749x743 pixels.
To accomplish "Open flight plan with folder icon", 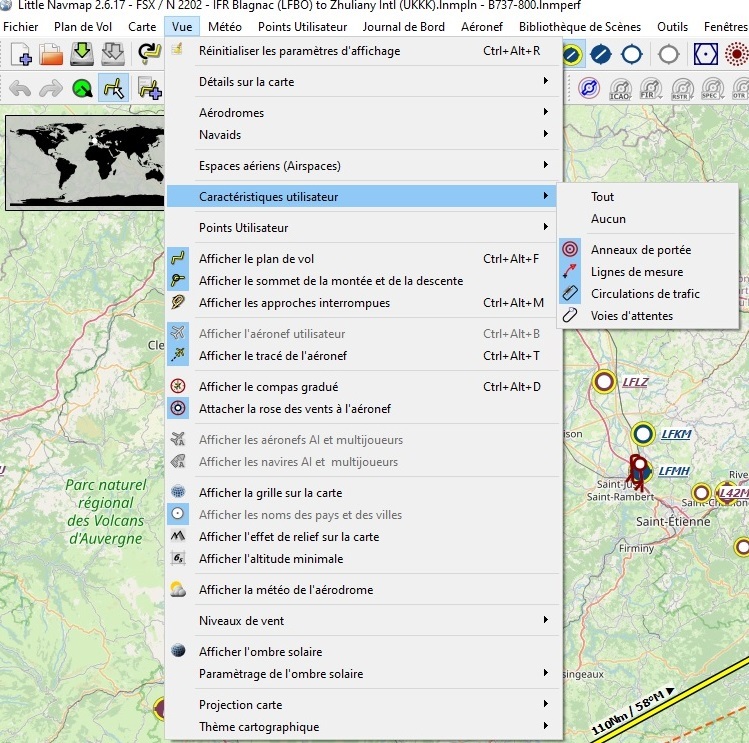I will coord(51,53).
